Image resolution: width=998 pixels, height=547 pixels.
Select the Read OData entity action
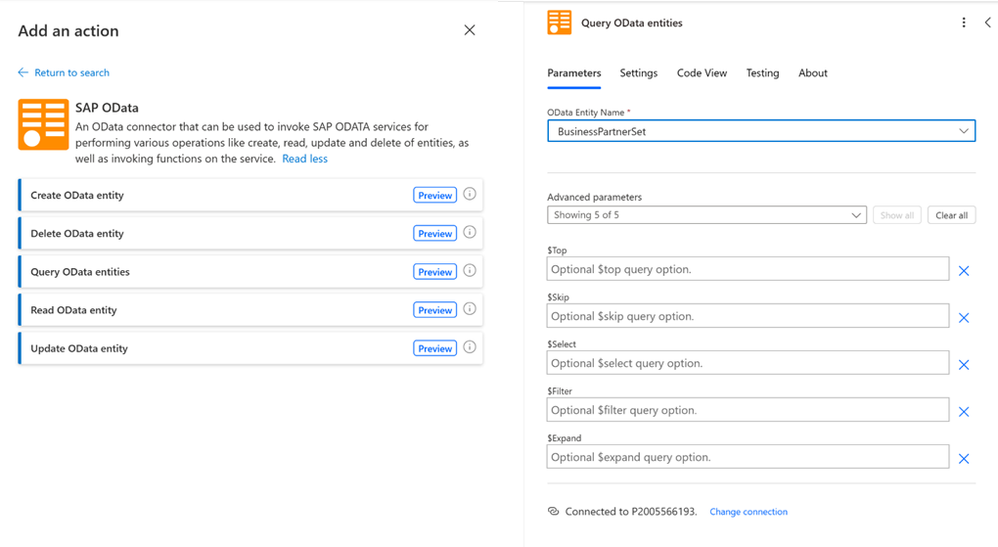tap(74, 310)
